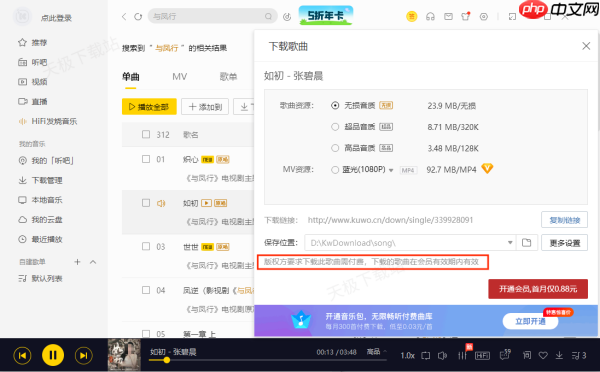Click 复制链接 button
Screen dimensions: 600x372
click(564, 220)
